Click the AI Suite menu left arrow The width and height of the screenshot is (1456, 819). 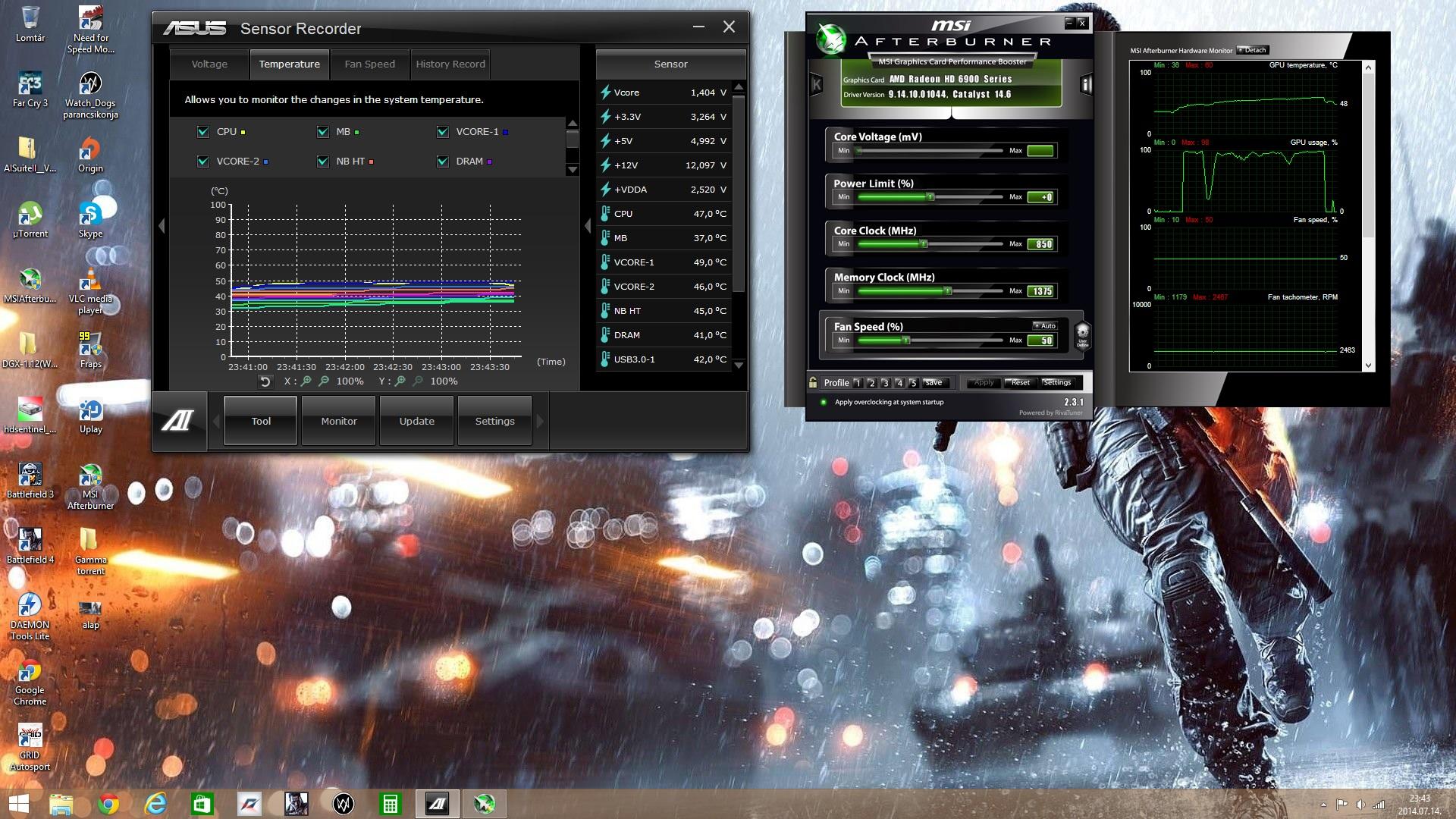point(216,421)
